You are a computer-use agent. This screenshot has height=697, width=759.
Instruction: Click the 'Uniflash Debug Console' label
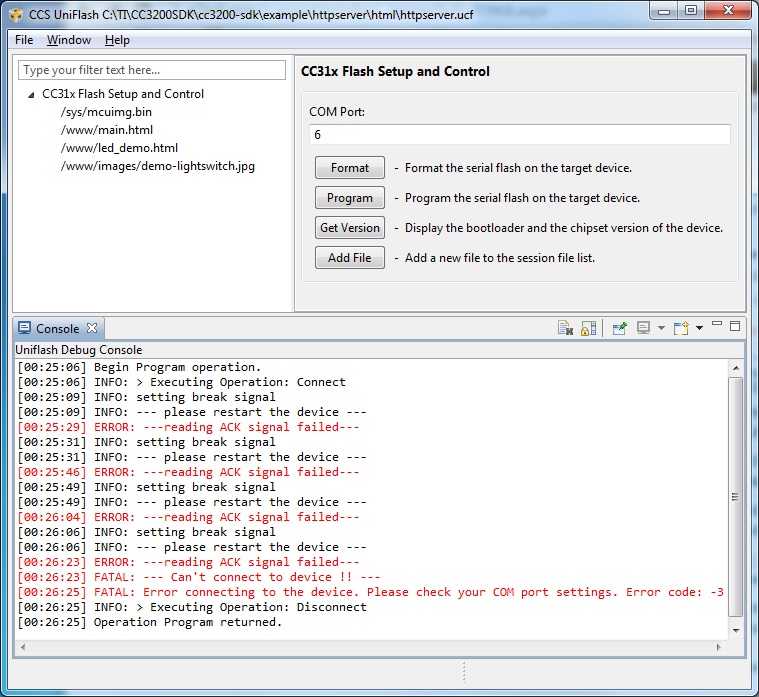click(79, 350)
